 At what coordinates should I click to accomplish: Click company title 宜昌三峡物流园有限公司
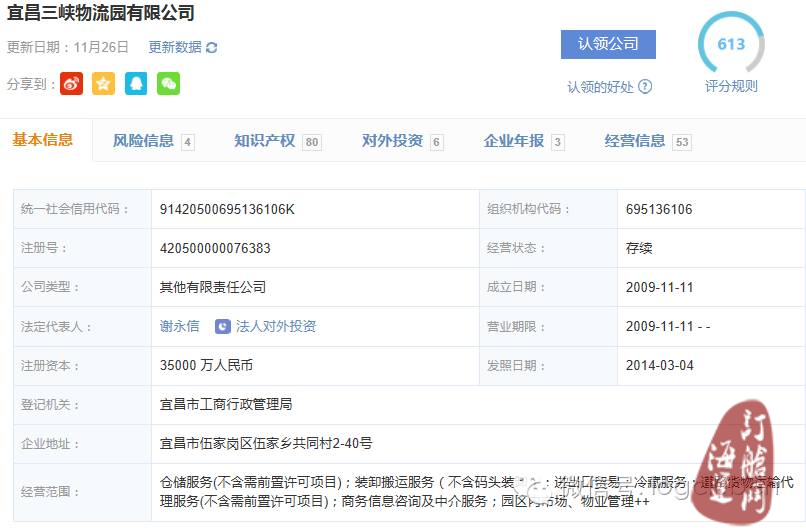(x=101, y=12)
